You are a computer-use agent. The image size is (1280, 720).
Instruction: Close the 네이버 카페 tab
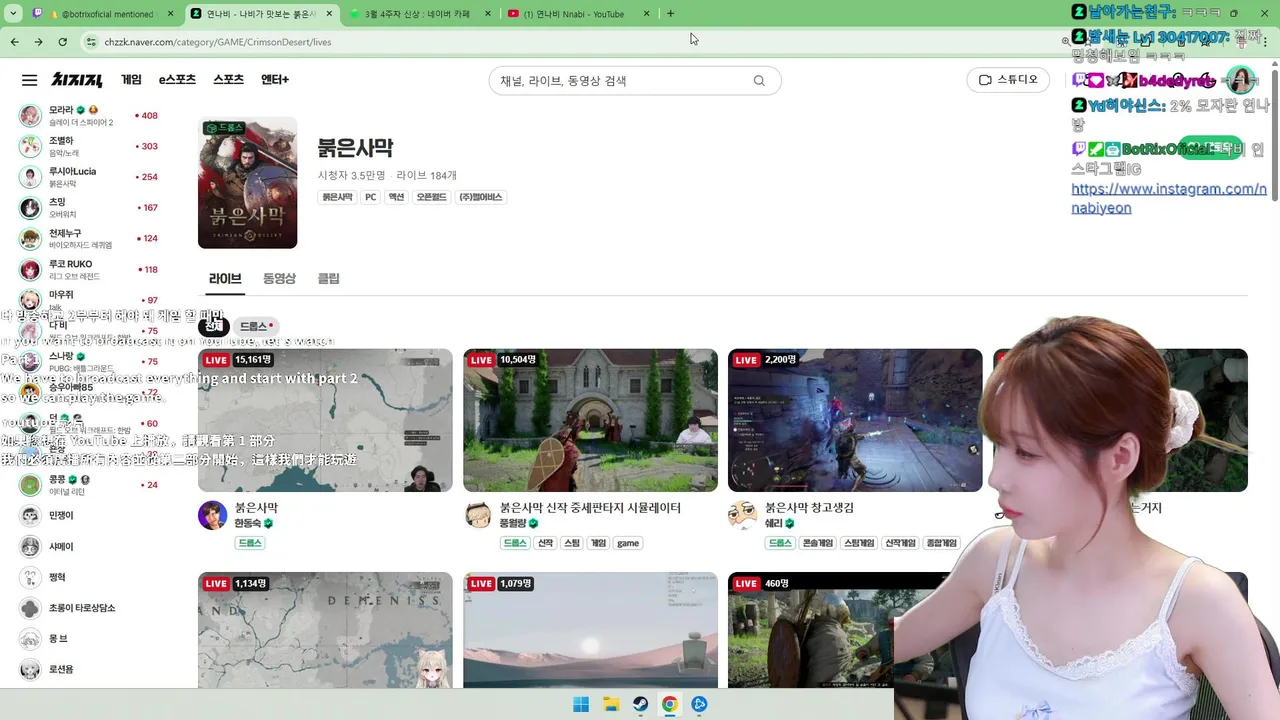coord(488,14)
